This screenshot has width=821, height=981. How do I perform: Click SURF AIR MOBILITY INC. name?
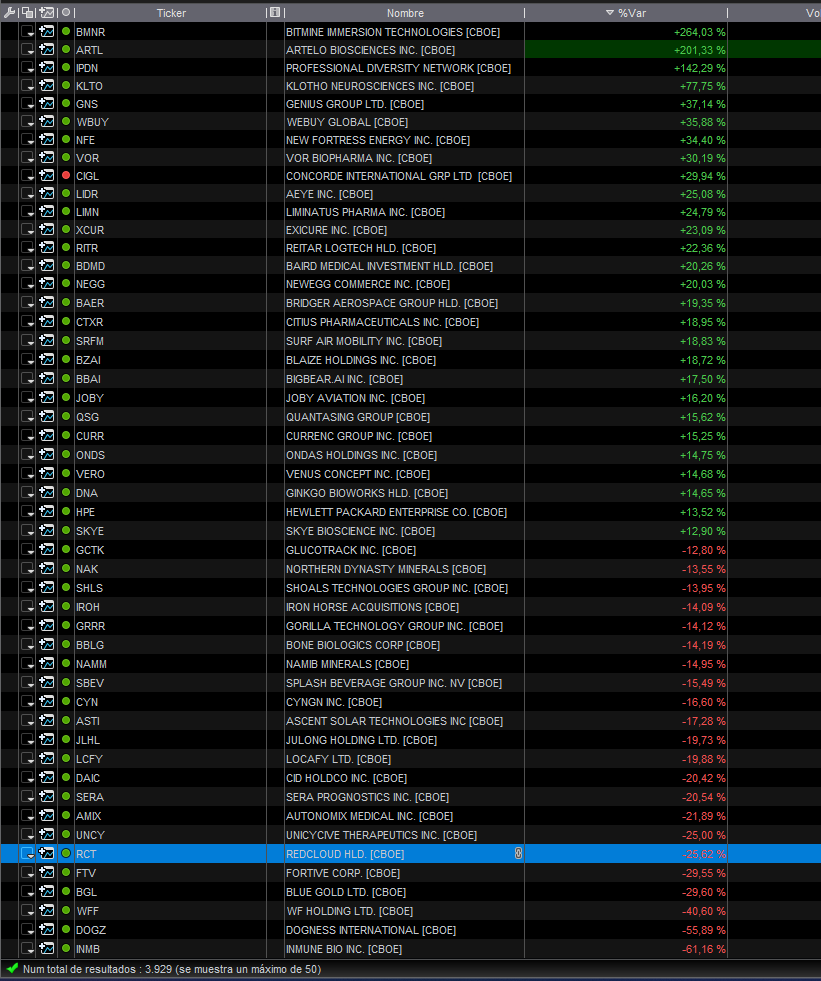364,341
